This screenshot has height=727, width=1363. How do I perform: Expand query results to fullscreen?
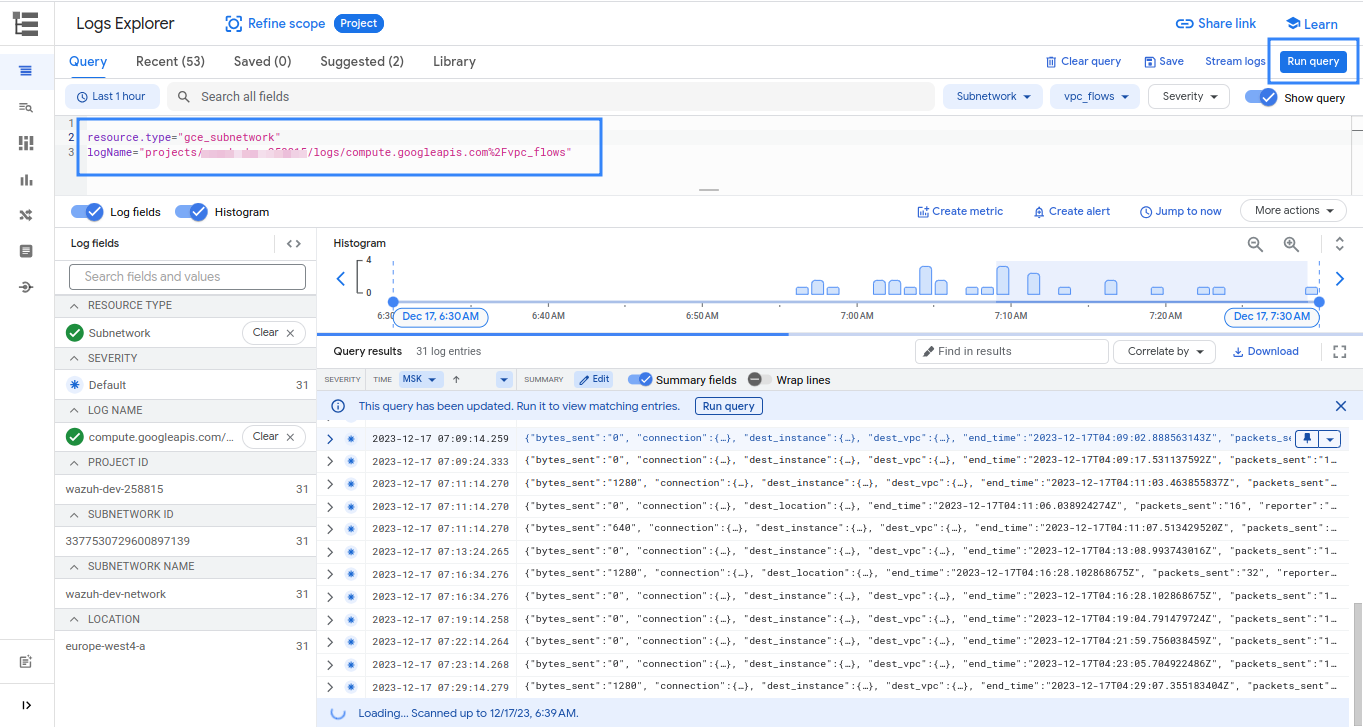click(1339, 351)
